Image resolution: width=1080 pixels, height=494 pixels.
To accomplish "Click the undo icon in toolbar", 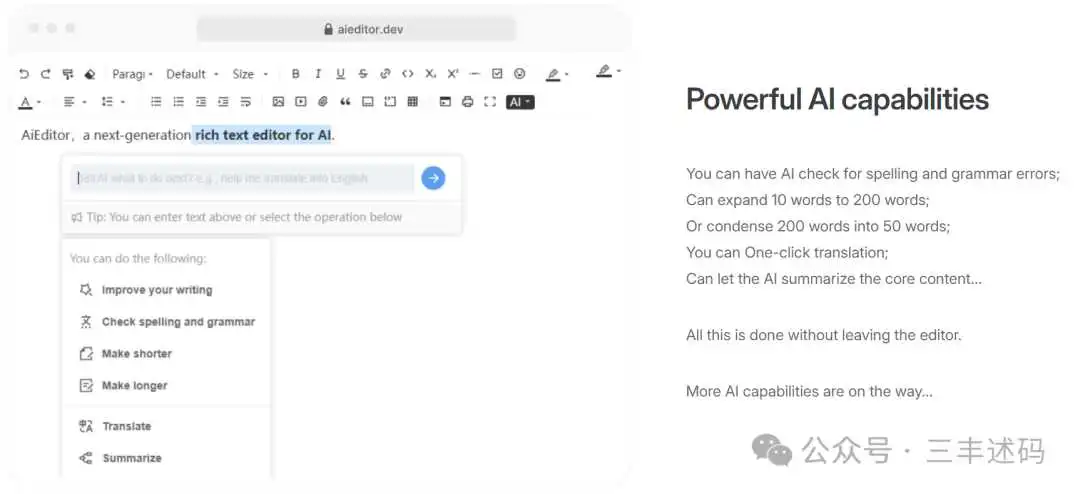I will click(24, 74).
